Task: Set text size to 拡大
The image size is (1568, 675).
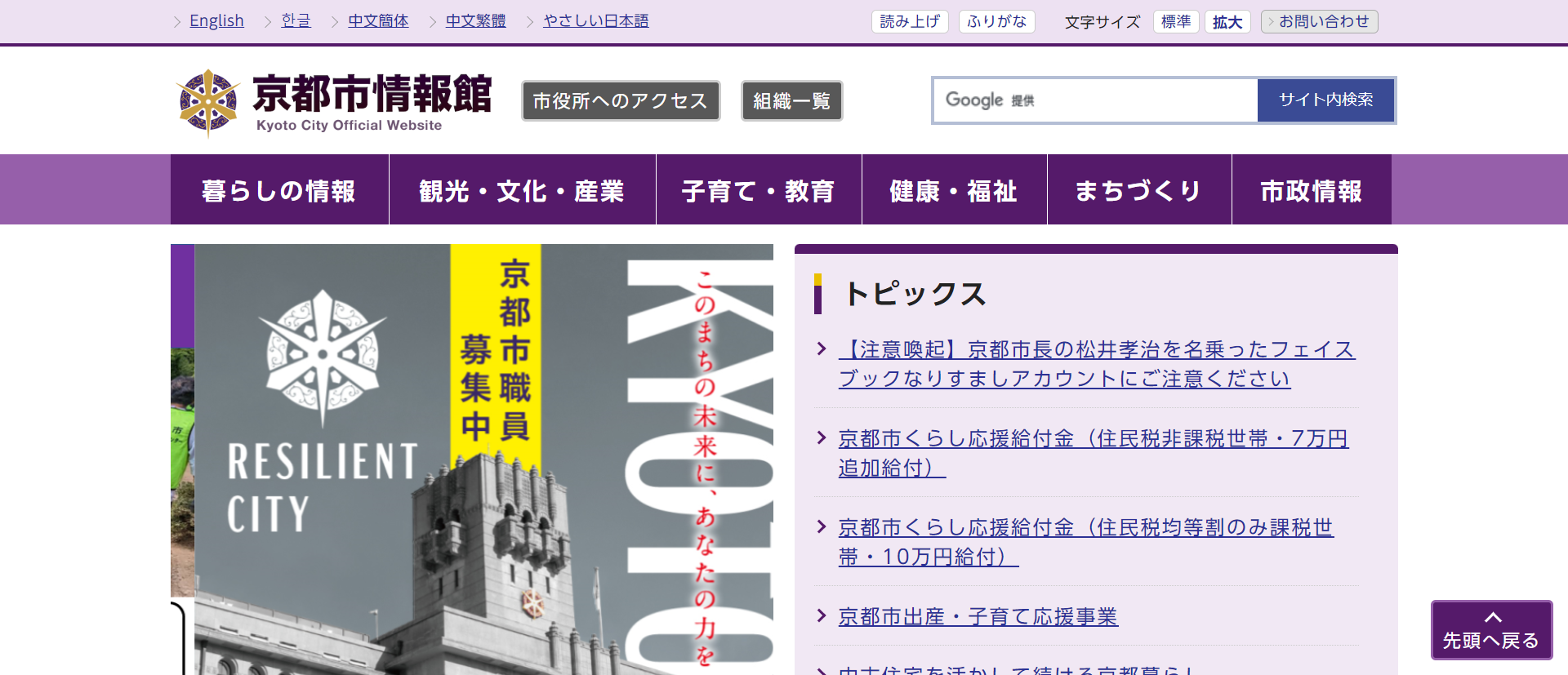Action: (x=1227, y=21)
